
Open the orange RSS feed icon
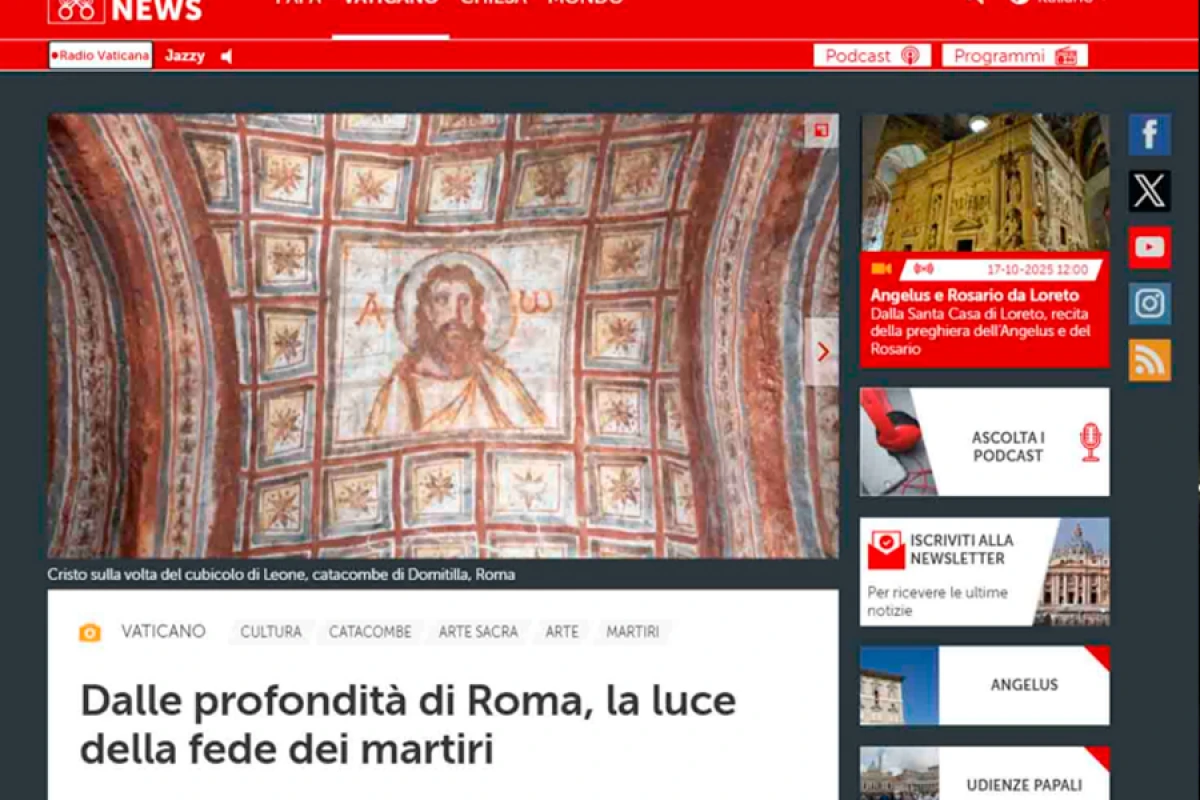1149,360
